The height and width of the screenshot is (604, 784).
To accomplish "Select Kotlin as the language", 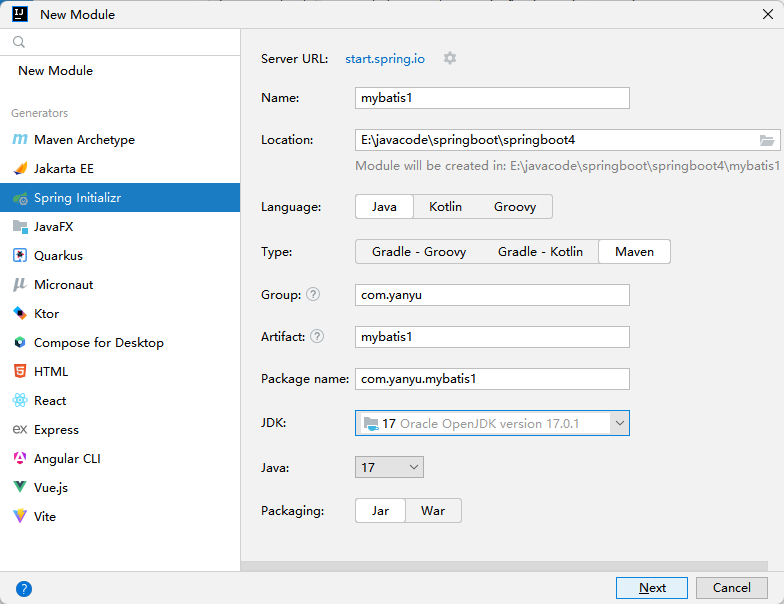I will (446, 206).
